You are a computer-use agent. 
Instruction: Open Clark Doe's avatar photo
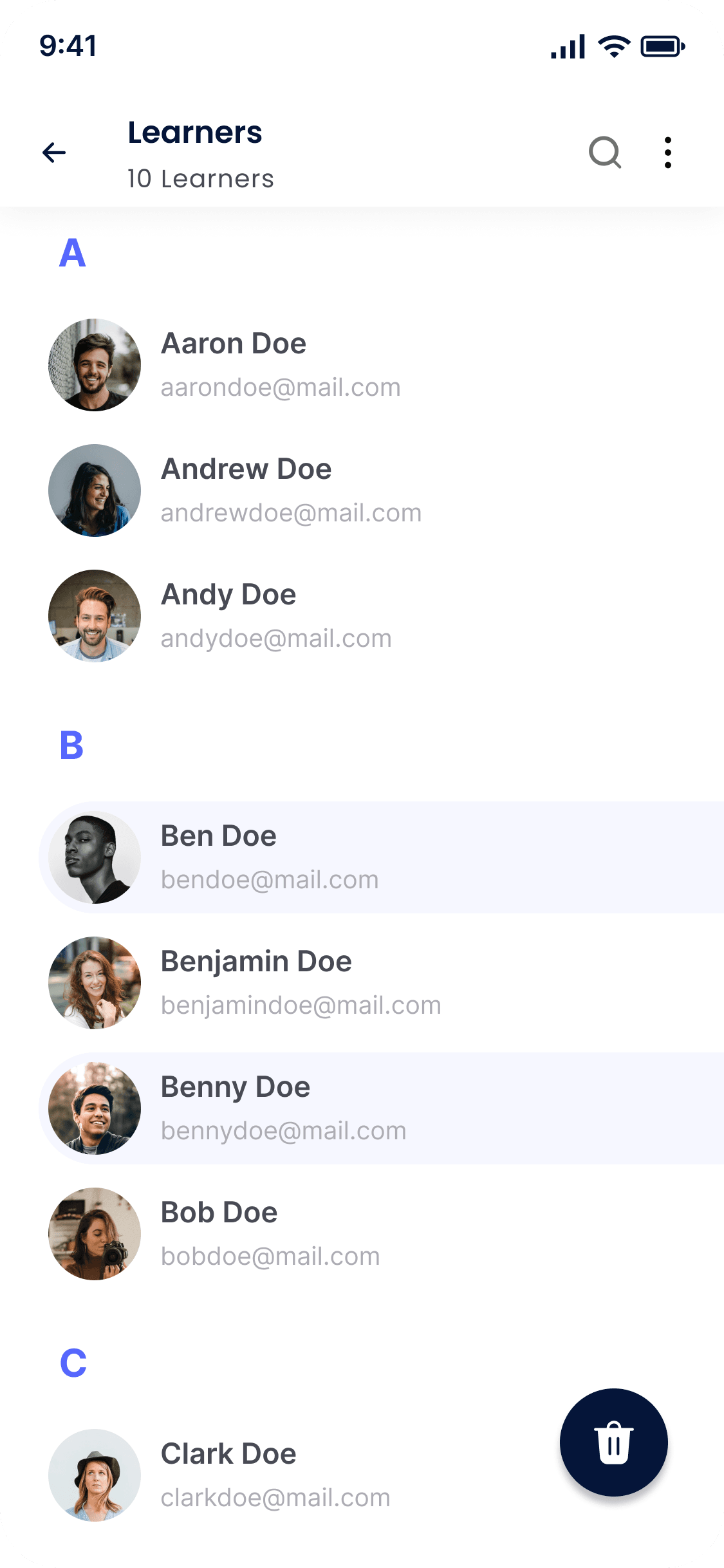[95, 1475]
